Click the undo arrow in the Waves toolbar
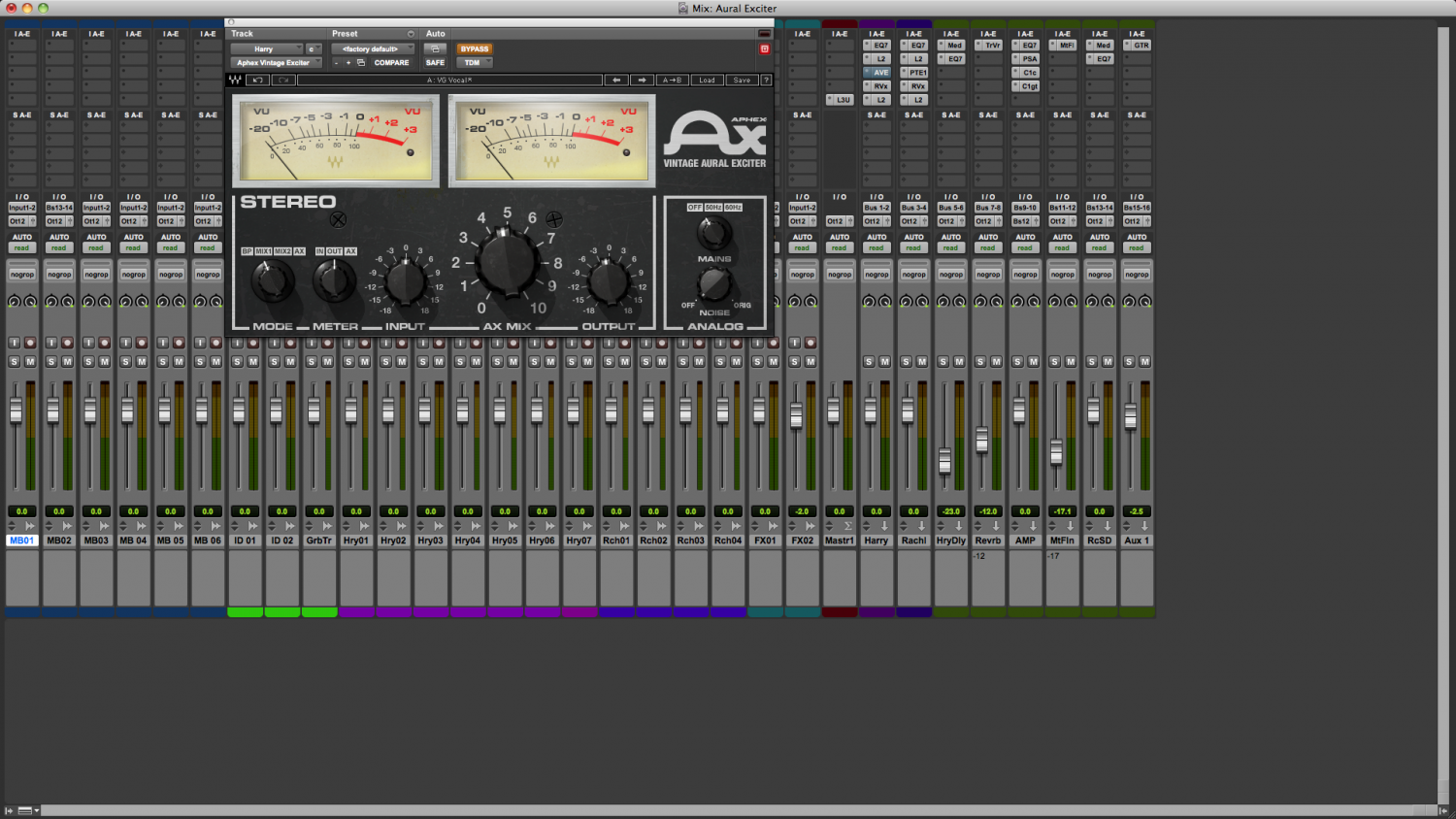The width and height of the screenshot is (1456, 819). (x=257, y=80)
